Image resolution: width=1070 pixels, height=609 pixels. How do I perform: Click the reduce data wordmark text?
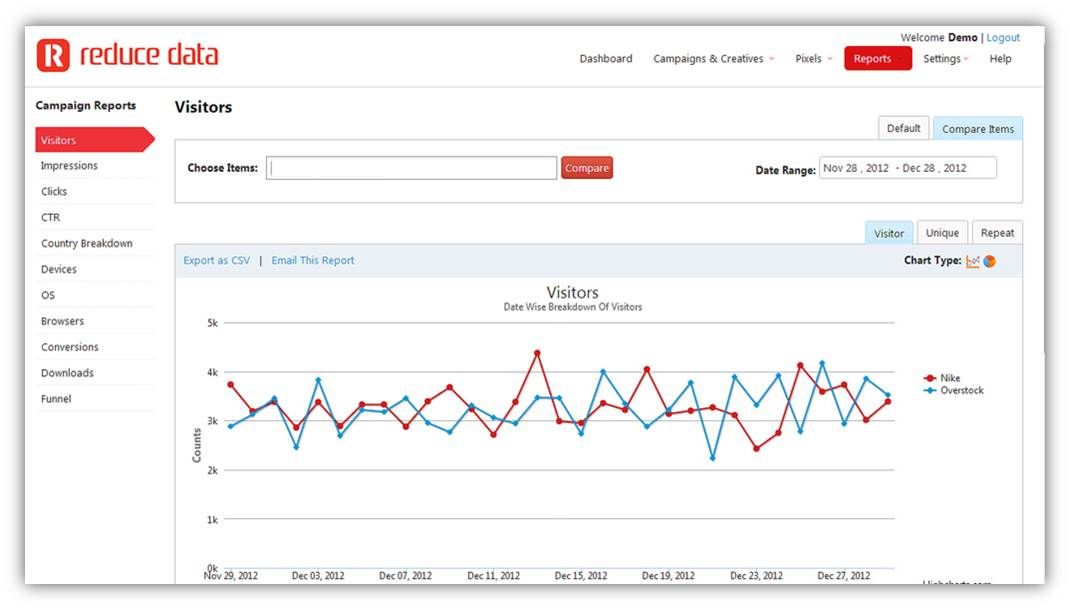point(149,55)
